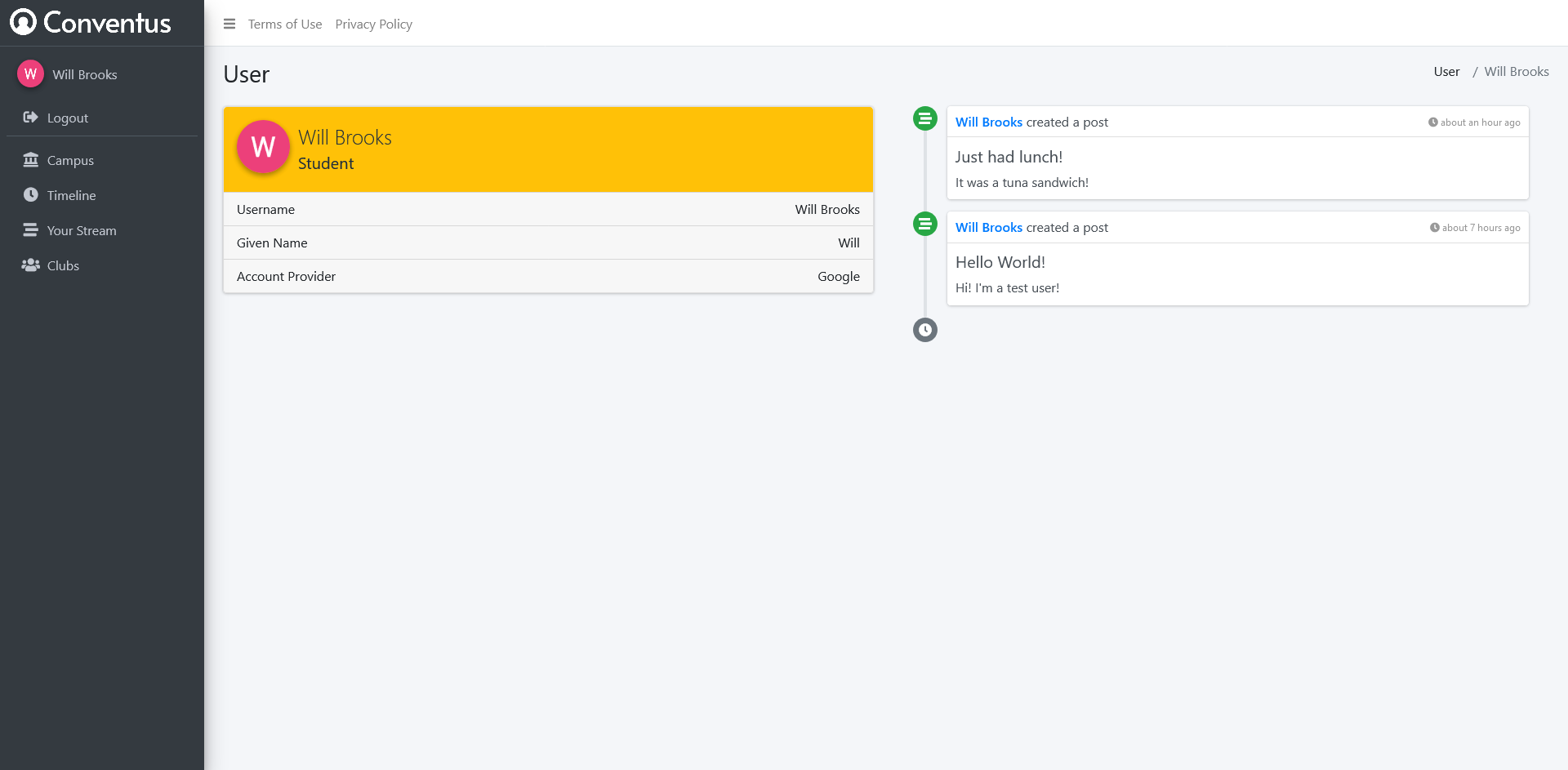This screenshot has width=1568, height=770.
Task: Click the Timeline clock icon in sidebar
Action: tap(31, 194)
